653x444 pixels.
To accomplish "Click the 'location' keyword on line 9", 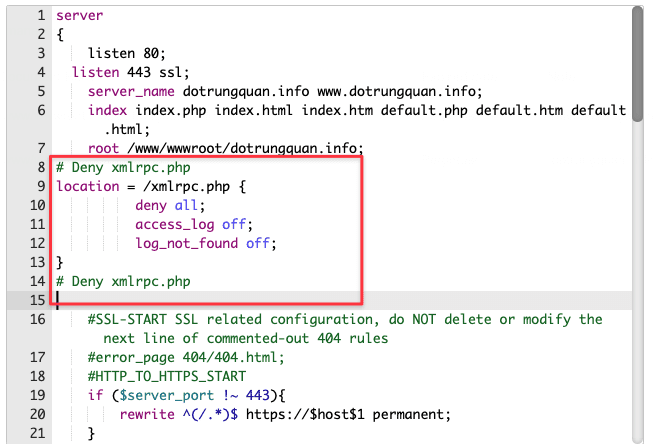I will [88, 186].
